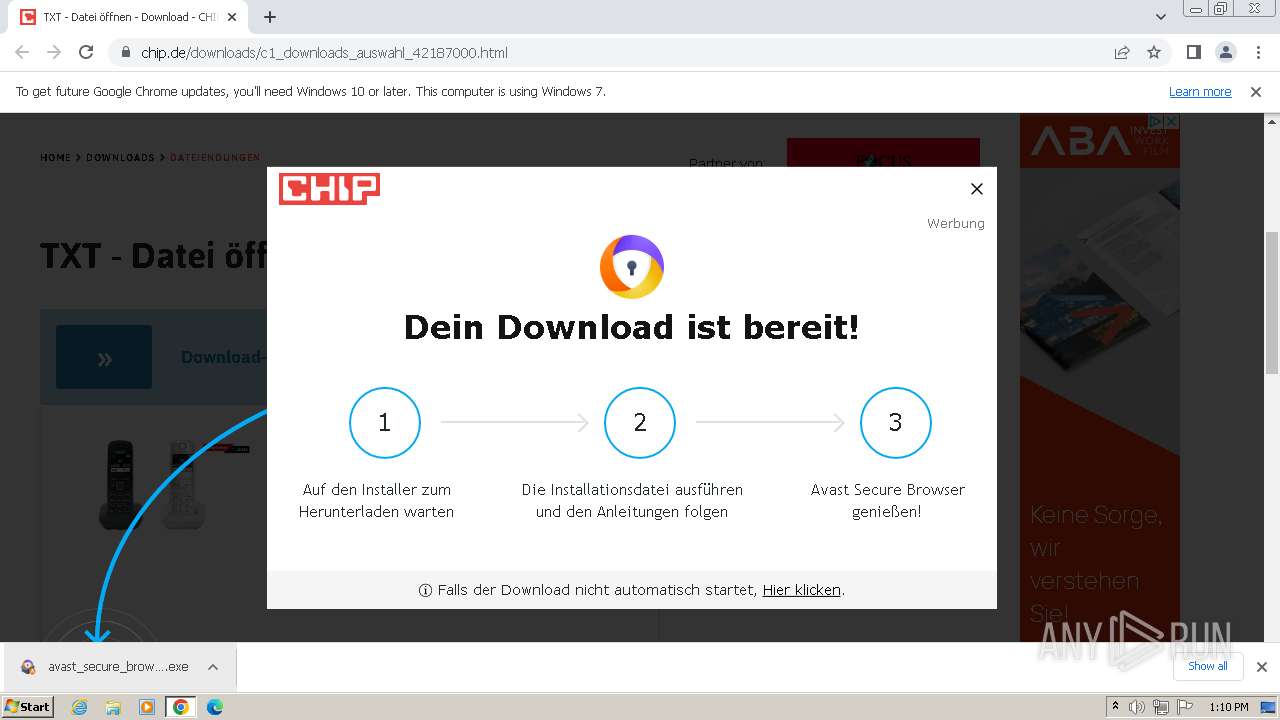Click the 'Dein Download ist bereit!' heading
Viewport: 1280px width, 720px height.
[x=632, y=327]
